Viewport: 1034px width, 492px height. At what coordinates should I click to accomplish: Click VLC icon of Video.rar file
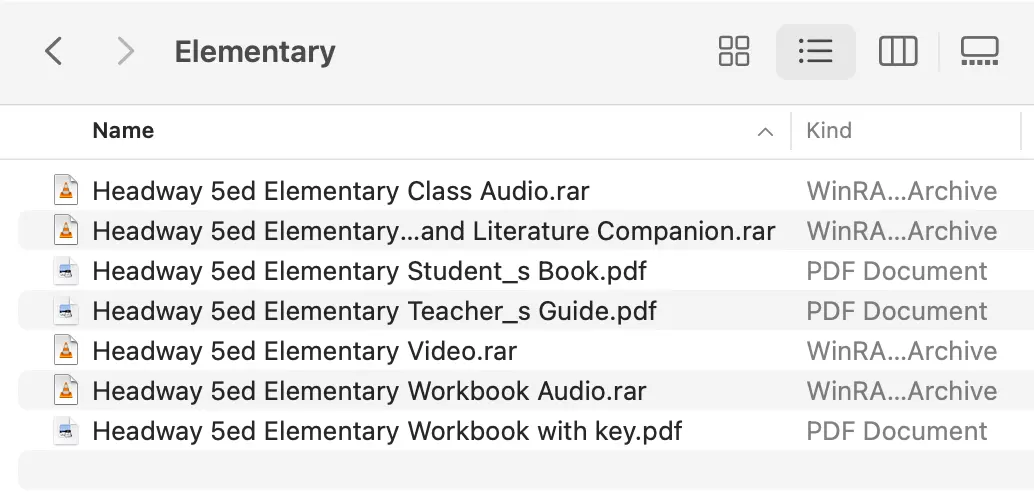65,351
